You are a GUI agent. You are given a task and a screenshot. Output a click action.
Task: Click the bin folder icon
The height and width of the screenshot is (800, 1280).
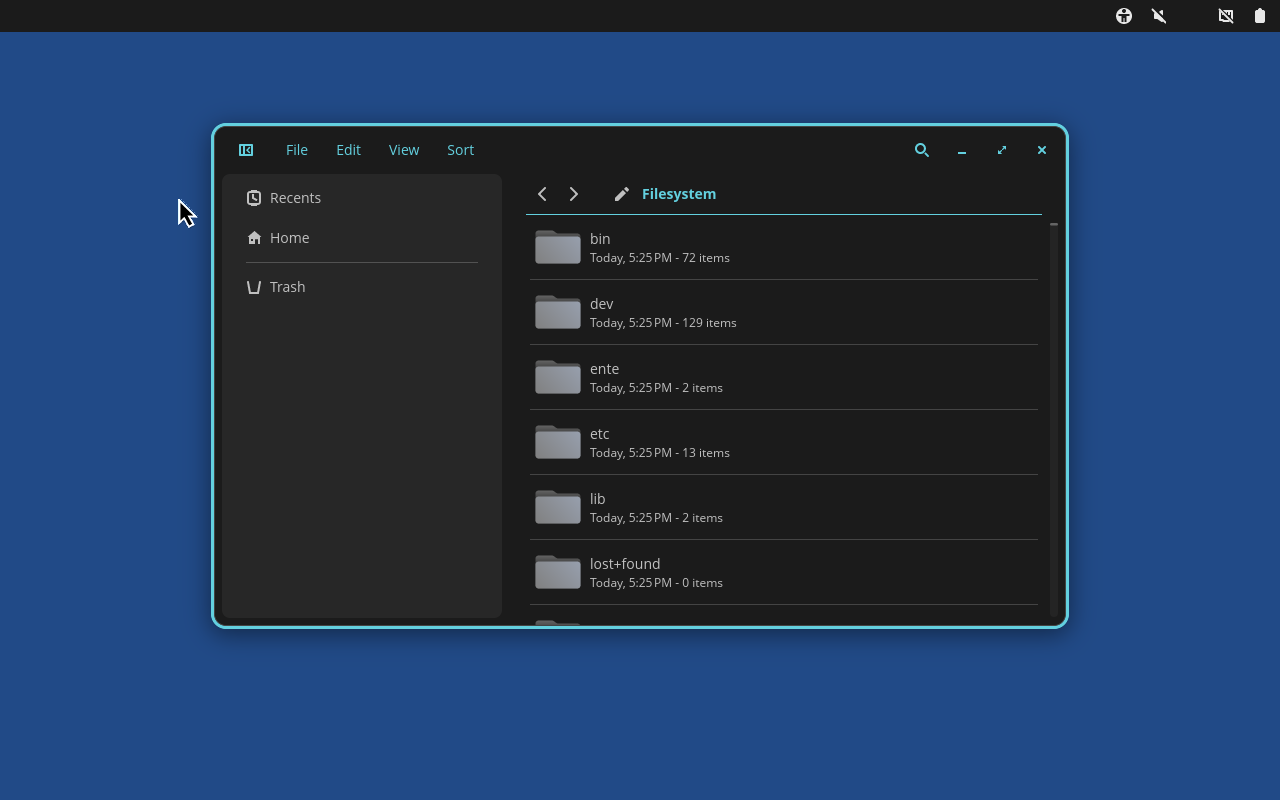[x=558, y=247]
